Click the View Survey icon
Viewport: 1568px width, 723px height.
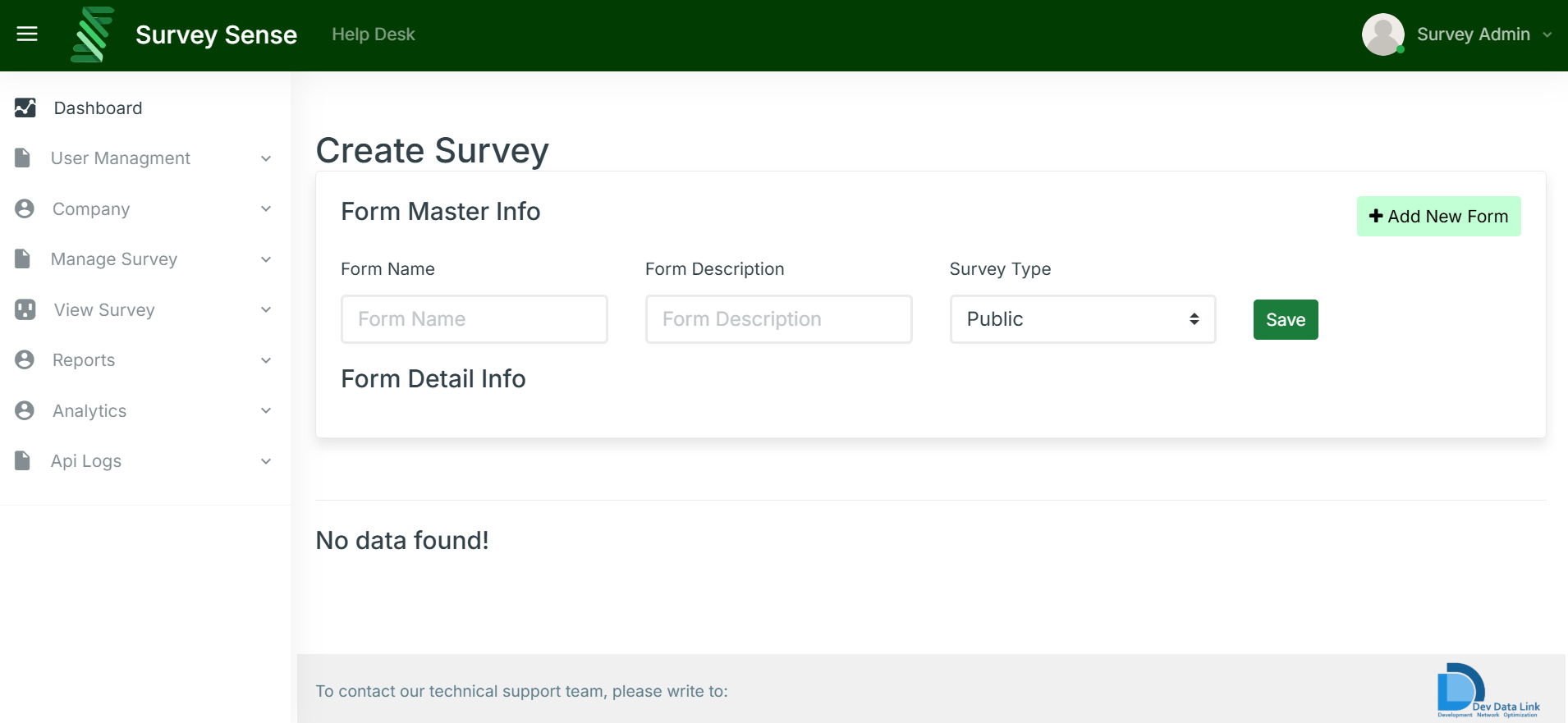click(25, 309)
